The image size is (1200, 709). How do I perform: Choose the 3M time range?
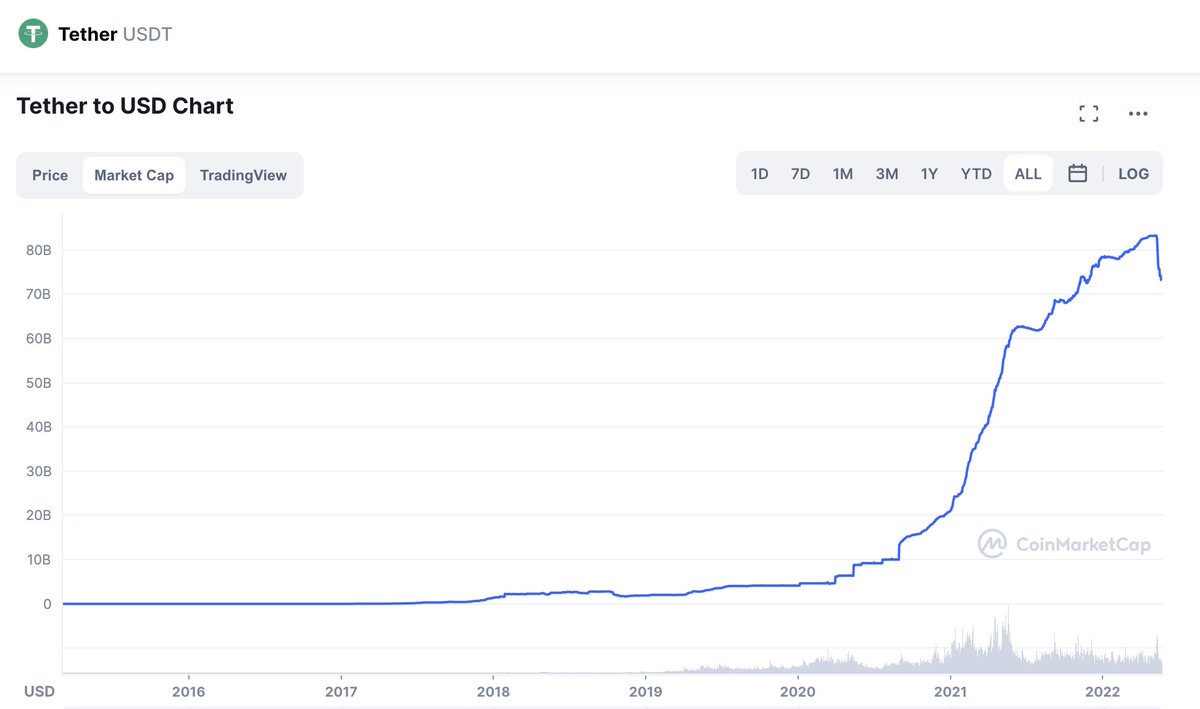pyautogui.click(x=887, y=173)
